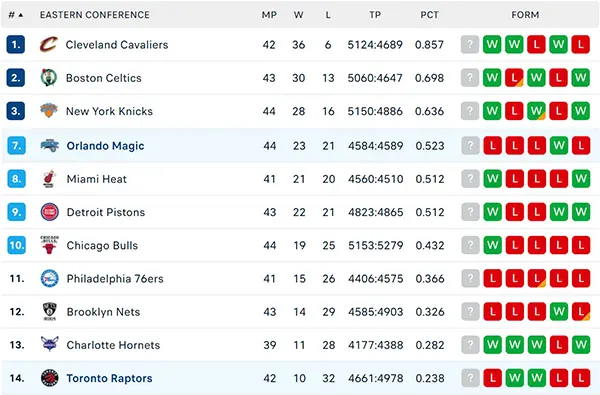Click Cleveland's most recent green W form badge
This screenshot has height=395, width=600.
point(492,44)
